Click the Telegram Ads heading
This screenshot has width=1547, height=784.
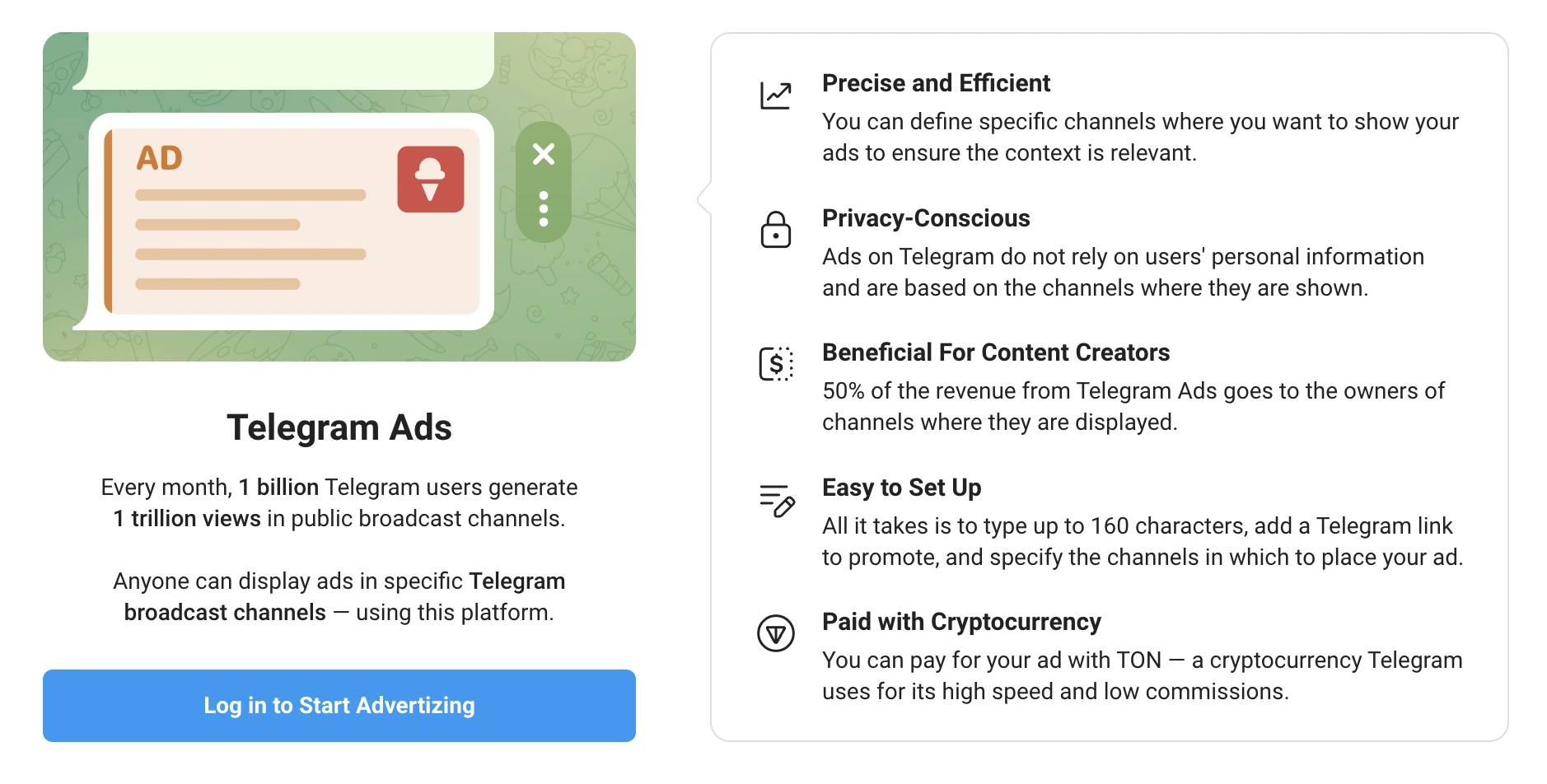tap(339, 427)
